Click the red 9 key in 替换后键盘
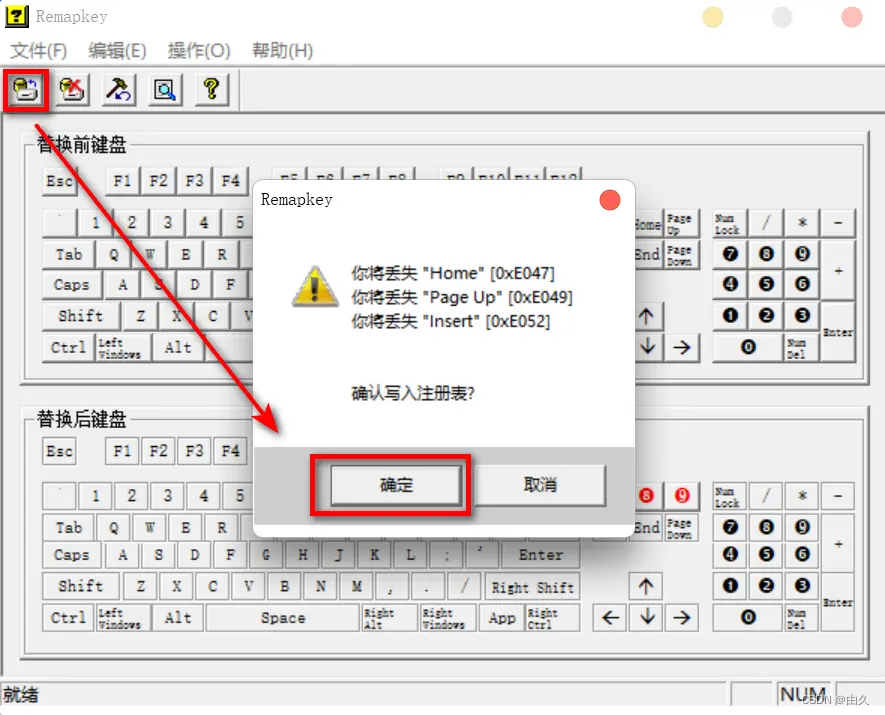885x715 pixels. coord(682,495)
